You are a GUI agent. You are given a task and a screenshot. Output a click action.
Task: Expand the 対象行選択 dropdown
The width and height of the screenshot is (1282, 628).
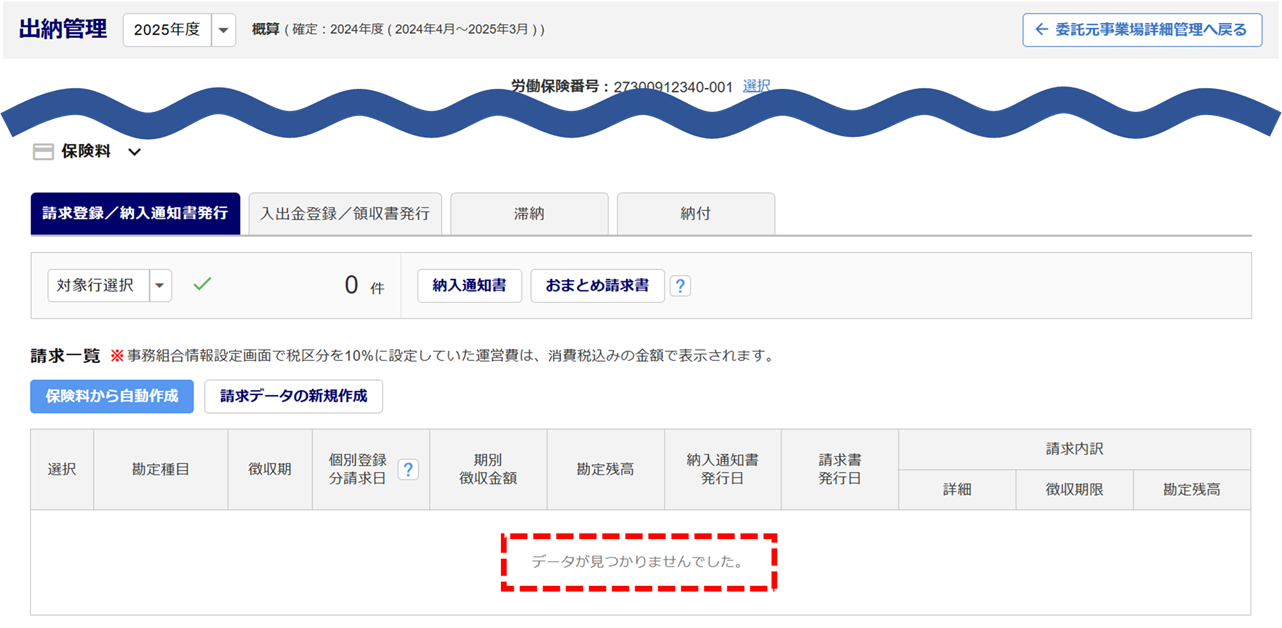tap(160, 285)
